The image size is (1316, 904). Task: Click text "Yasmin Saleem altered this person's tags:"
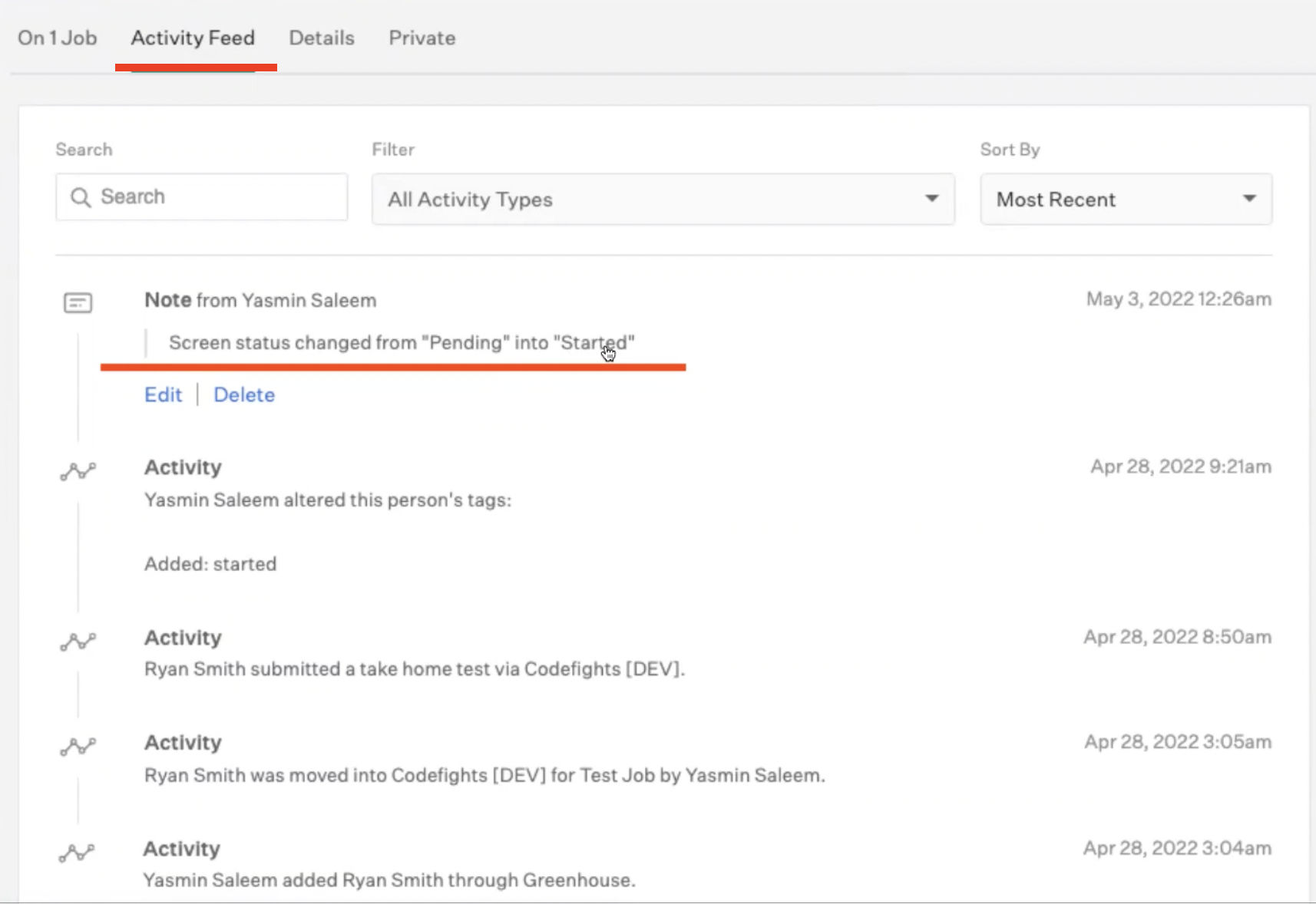pos(328,500)
